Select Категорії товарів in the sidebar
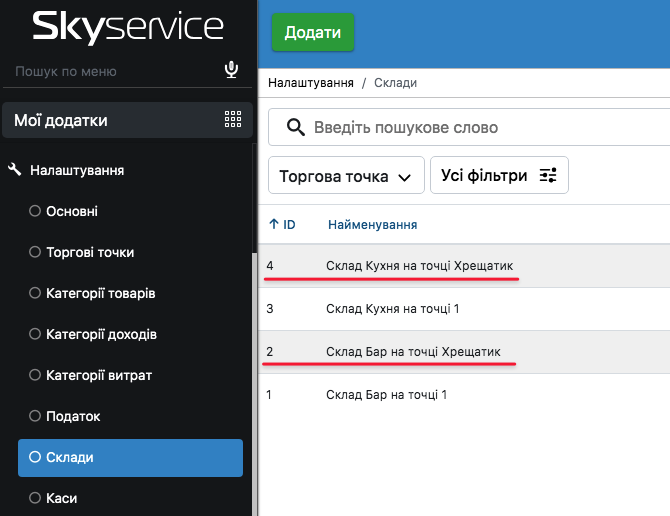 pyautogui.click(x=100, y=293)
